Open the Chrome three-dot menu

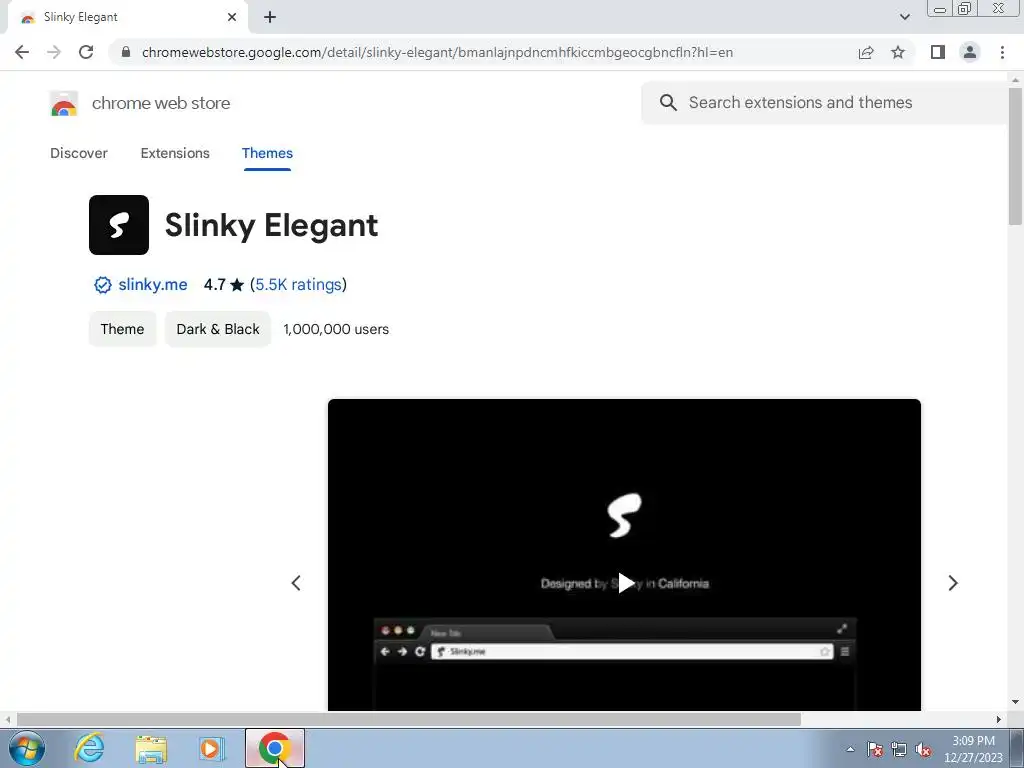[1002, 52]
